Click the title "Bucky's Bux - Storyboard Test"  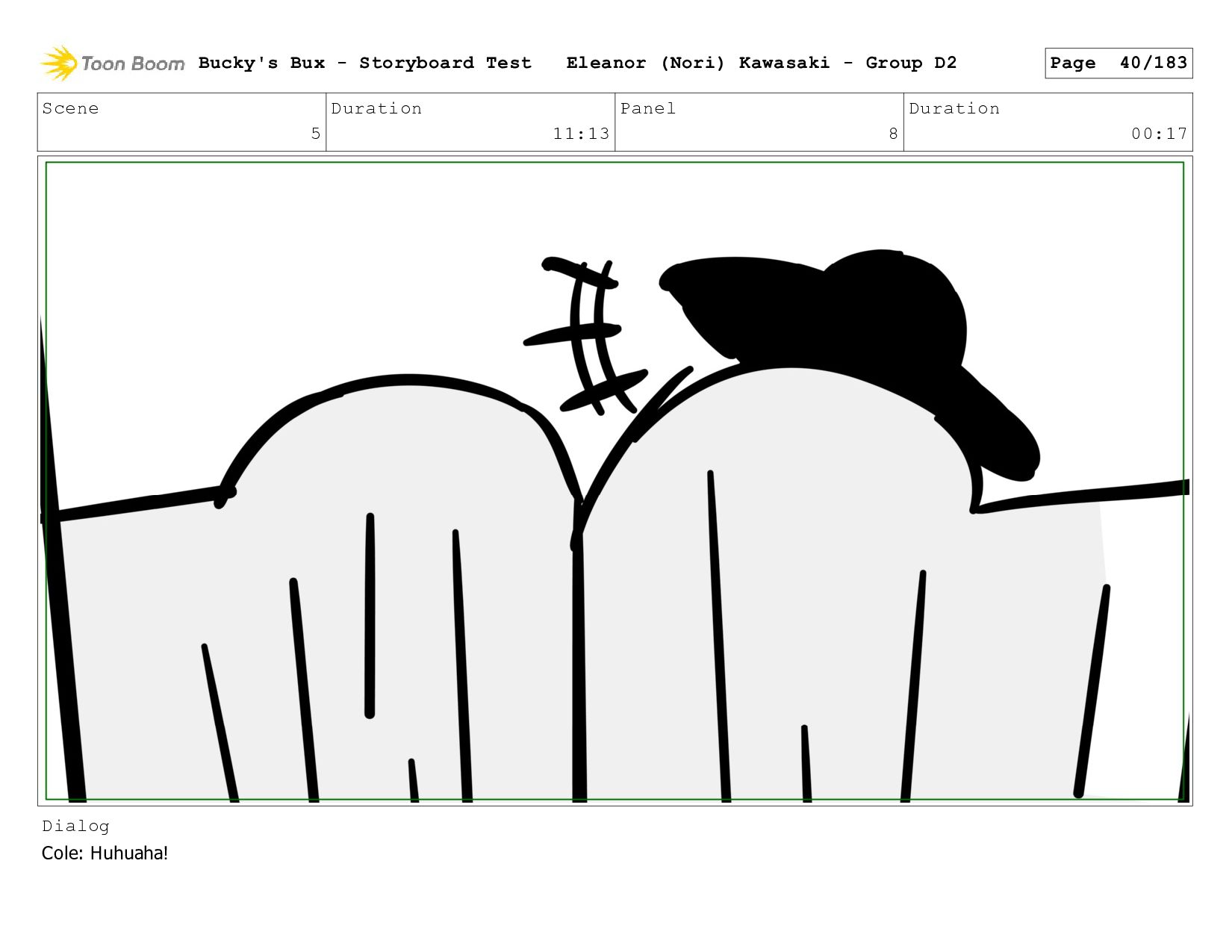(x=365, y=63)
